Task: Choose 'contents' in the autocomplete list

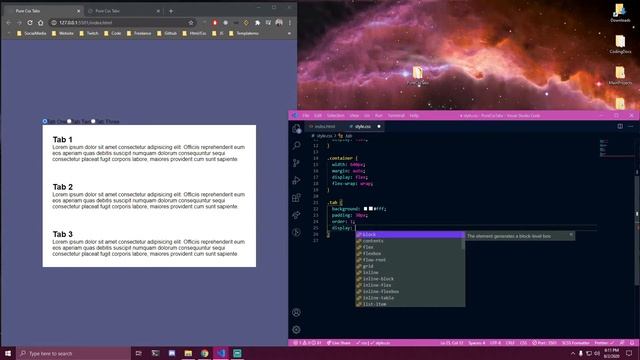Action: (x=410, y=241)
